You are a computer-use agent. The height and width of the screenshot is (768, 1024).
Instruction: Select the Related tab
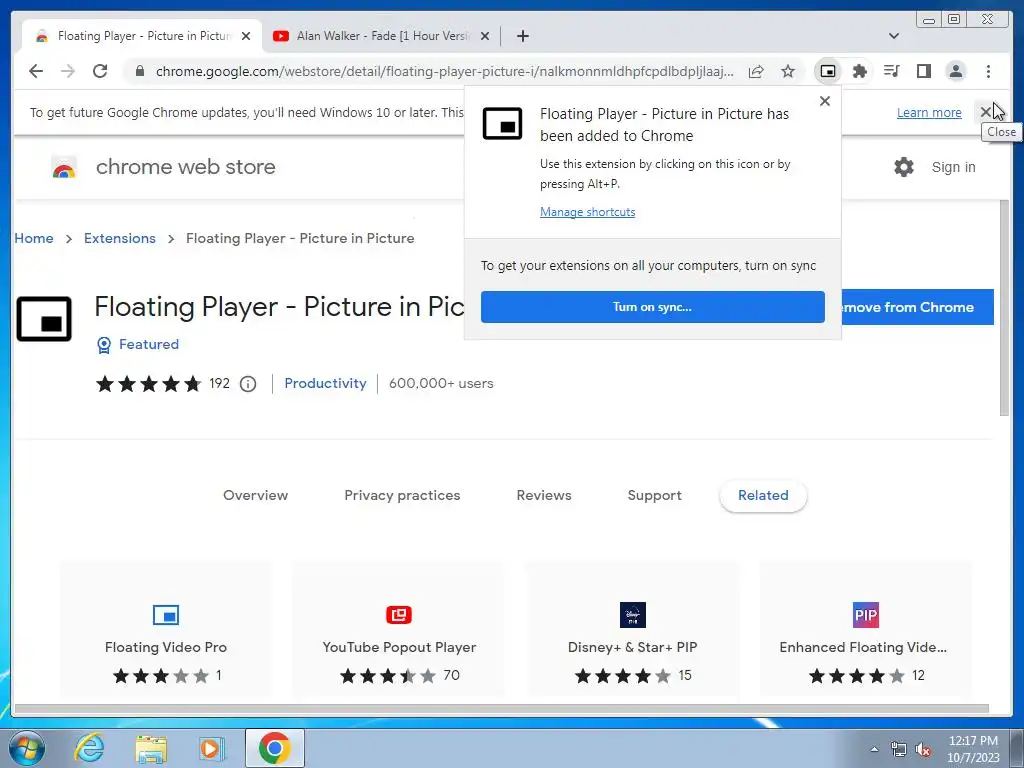tap(763, 495)
